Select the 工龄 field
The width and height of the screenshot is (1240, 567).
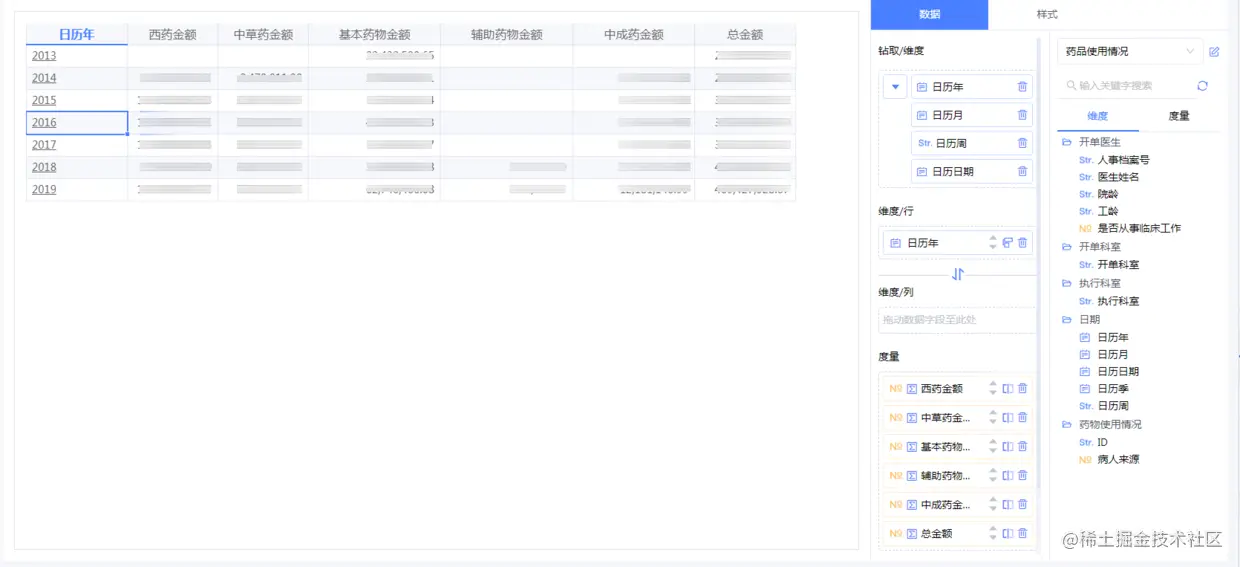click(1108, 212)
